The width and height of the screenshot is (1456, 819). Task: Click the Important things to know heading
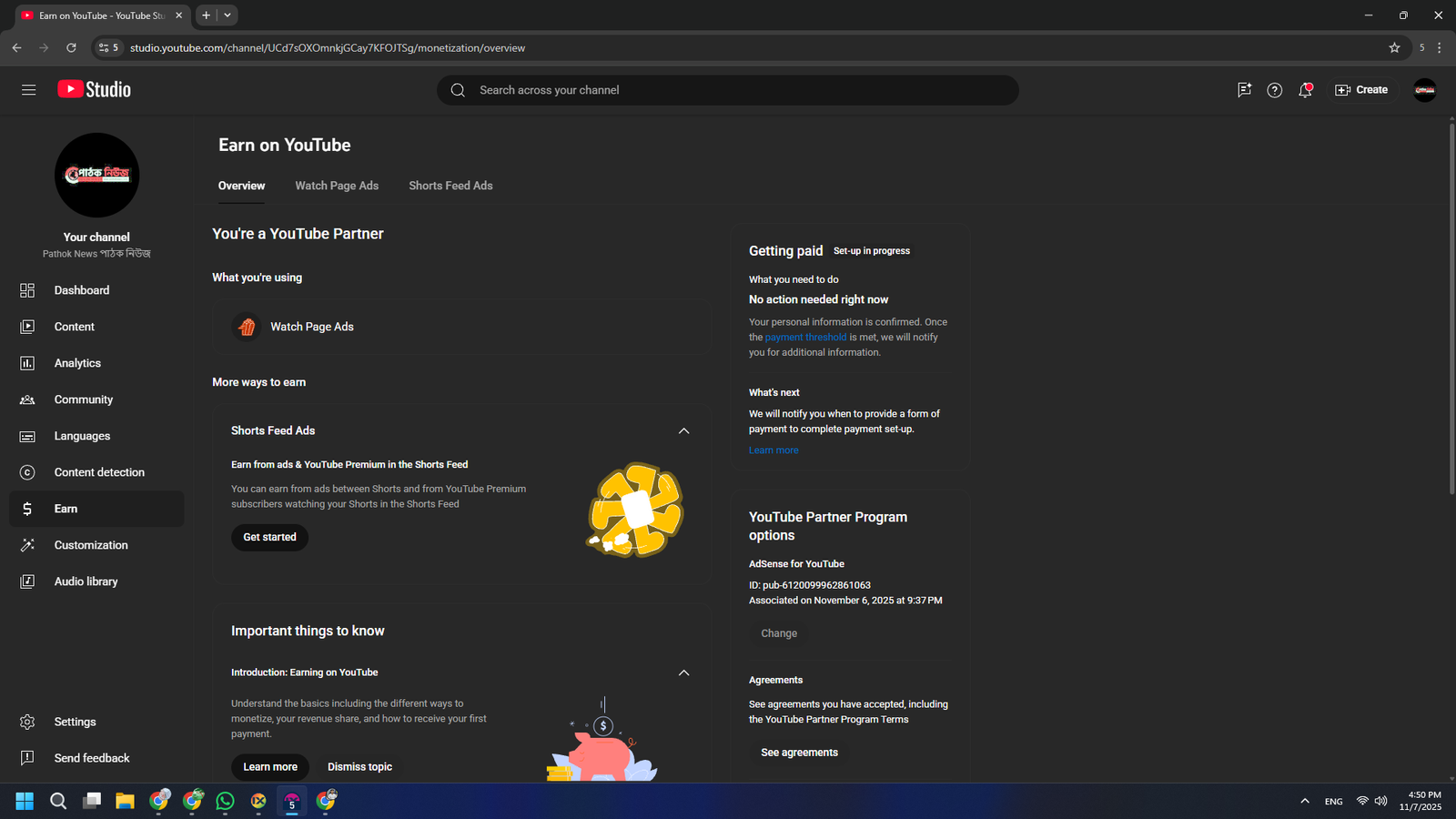pyautogui.click(x=308, y=631)
